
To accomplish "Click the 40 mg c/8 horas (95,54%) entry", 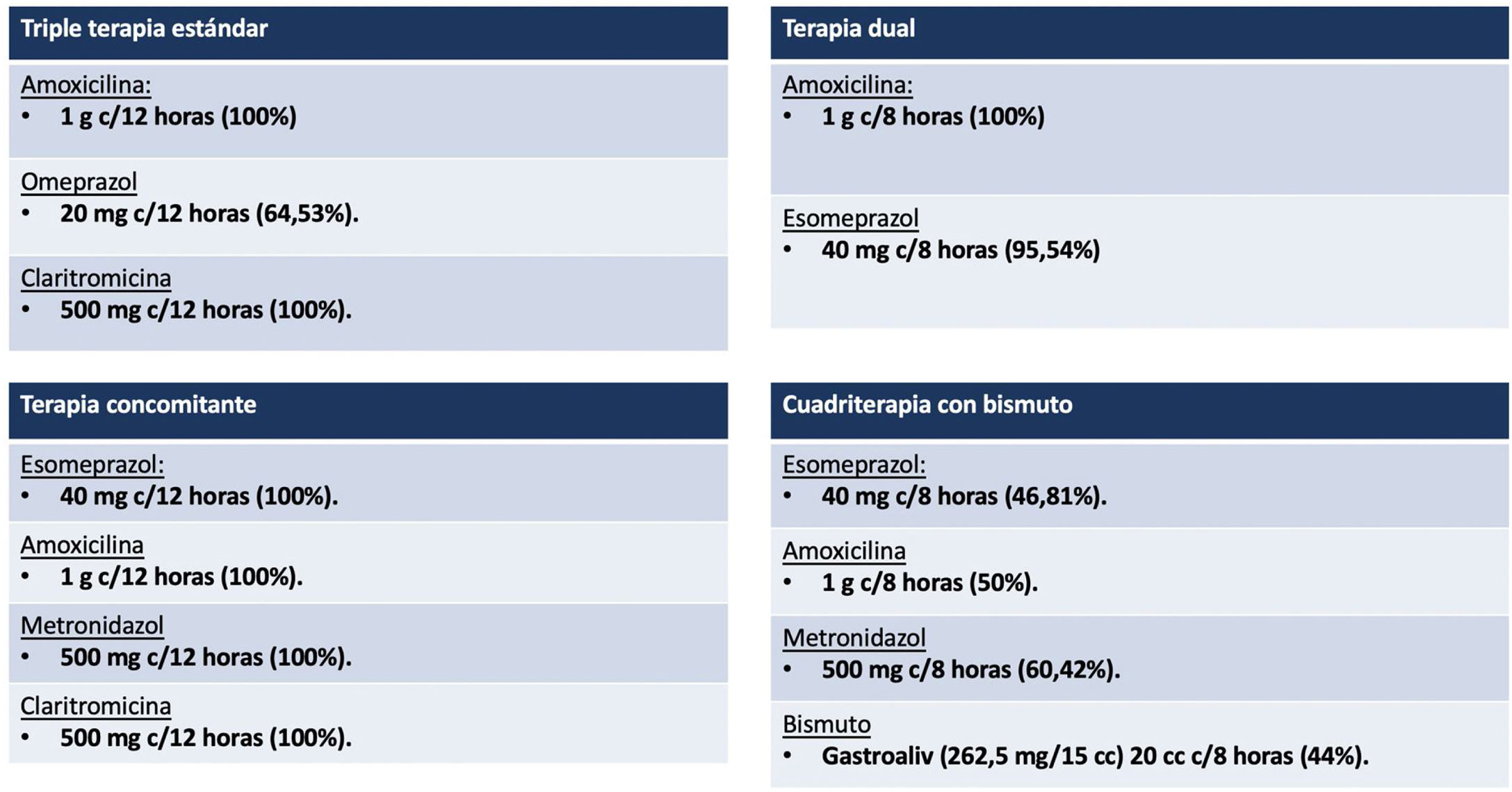I will (960, 250).
